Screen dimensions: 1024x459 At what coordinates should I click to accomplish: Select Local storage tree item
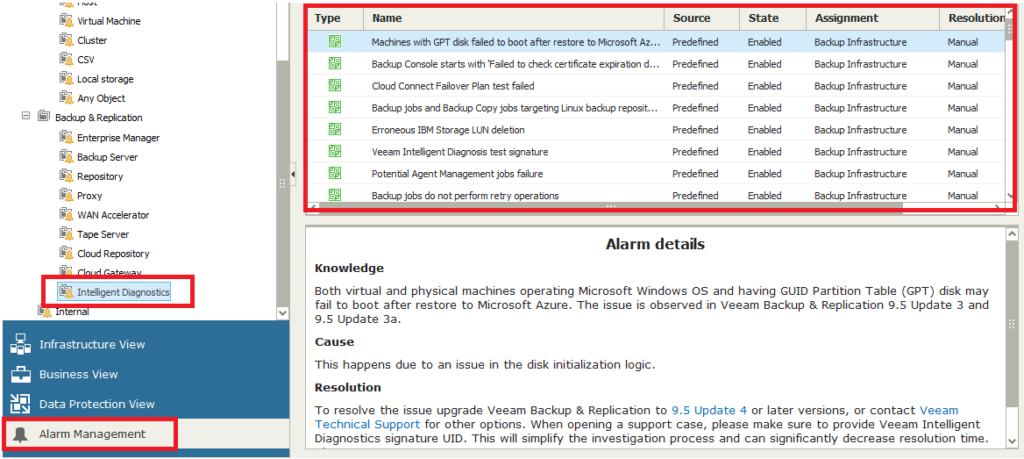pyautogui.click(x=105, y=79)
